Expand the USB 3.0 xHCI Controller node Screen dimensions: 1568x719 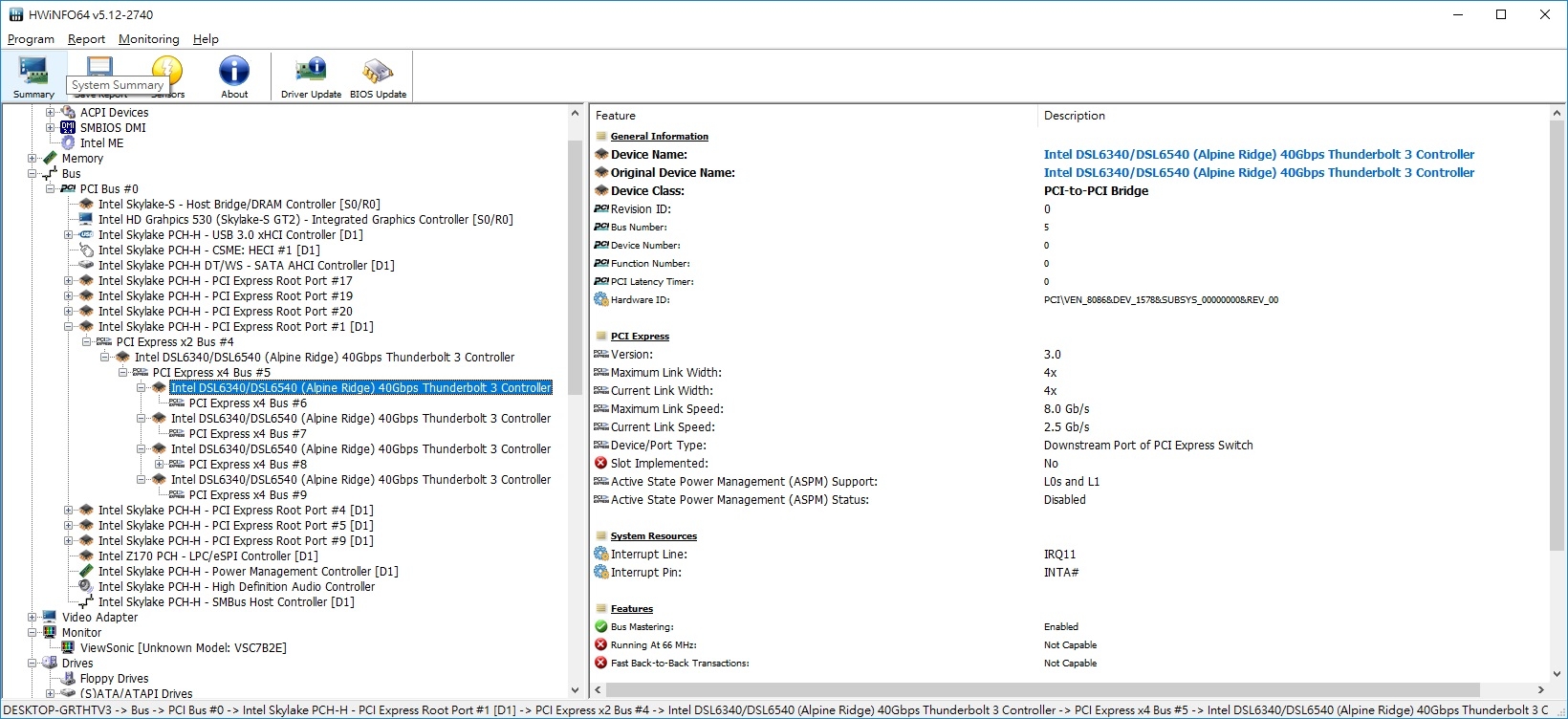(x=68, y=235)
